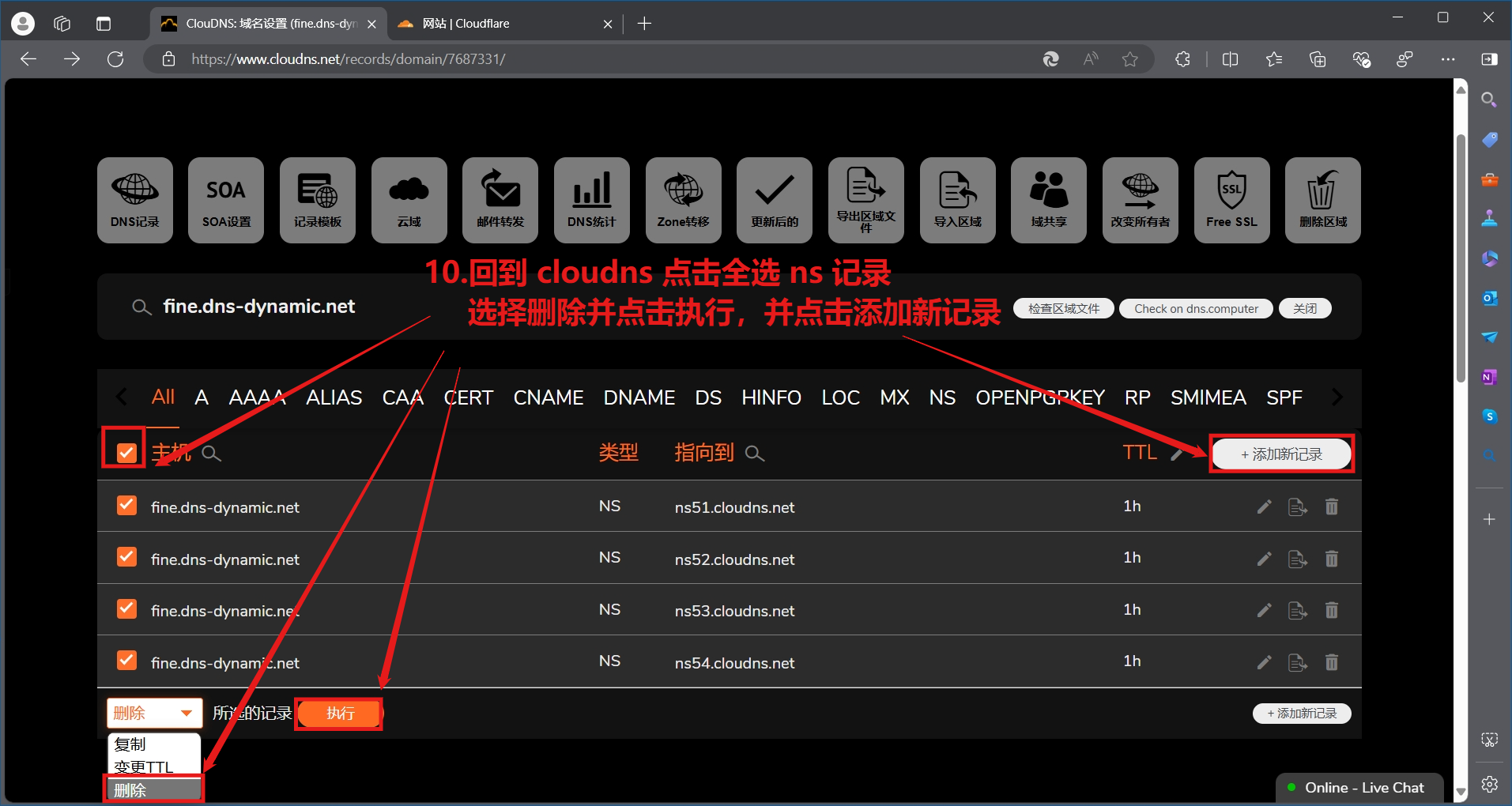Screen dimensions: 1512x806
Task: Toggle the select-all records checkbox
Action: coord(126,453)
